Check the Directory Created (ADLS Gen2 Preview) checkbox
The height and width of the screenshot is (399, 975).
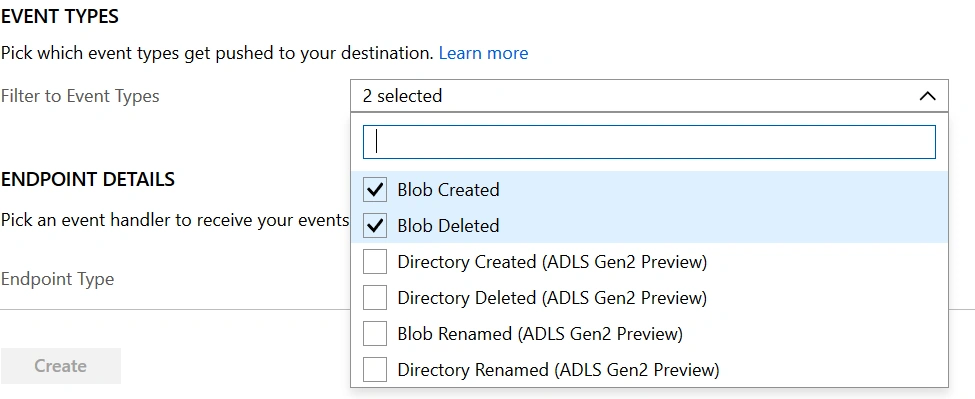[x=375, y=262]
